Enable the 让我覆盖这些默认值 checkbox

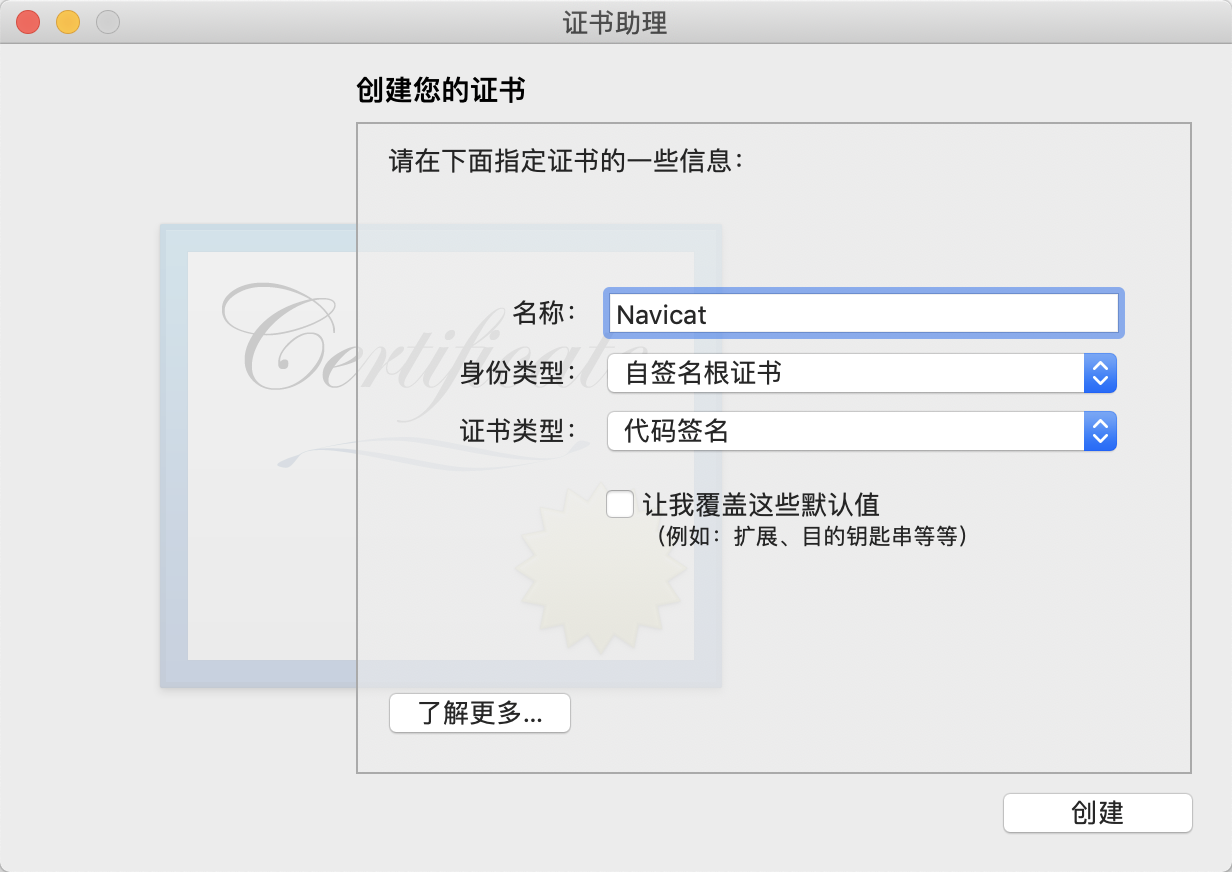[620, 503]
